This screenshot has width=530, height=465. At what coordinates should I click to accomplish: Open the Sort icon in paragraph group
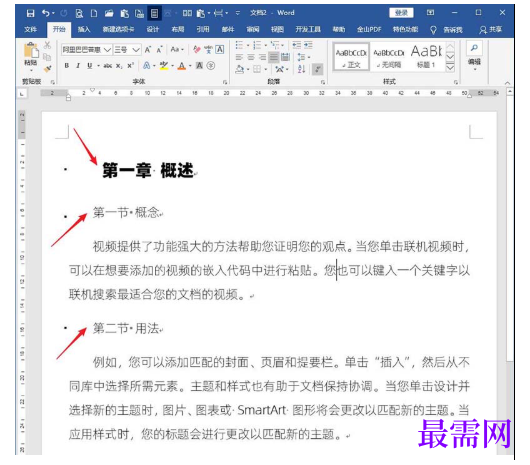point(302,69)
